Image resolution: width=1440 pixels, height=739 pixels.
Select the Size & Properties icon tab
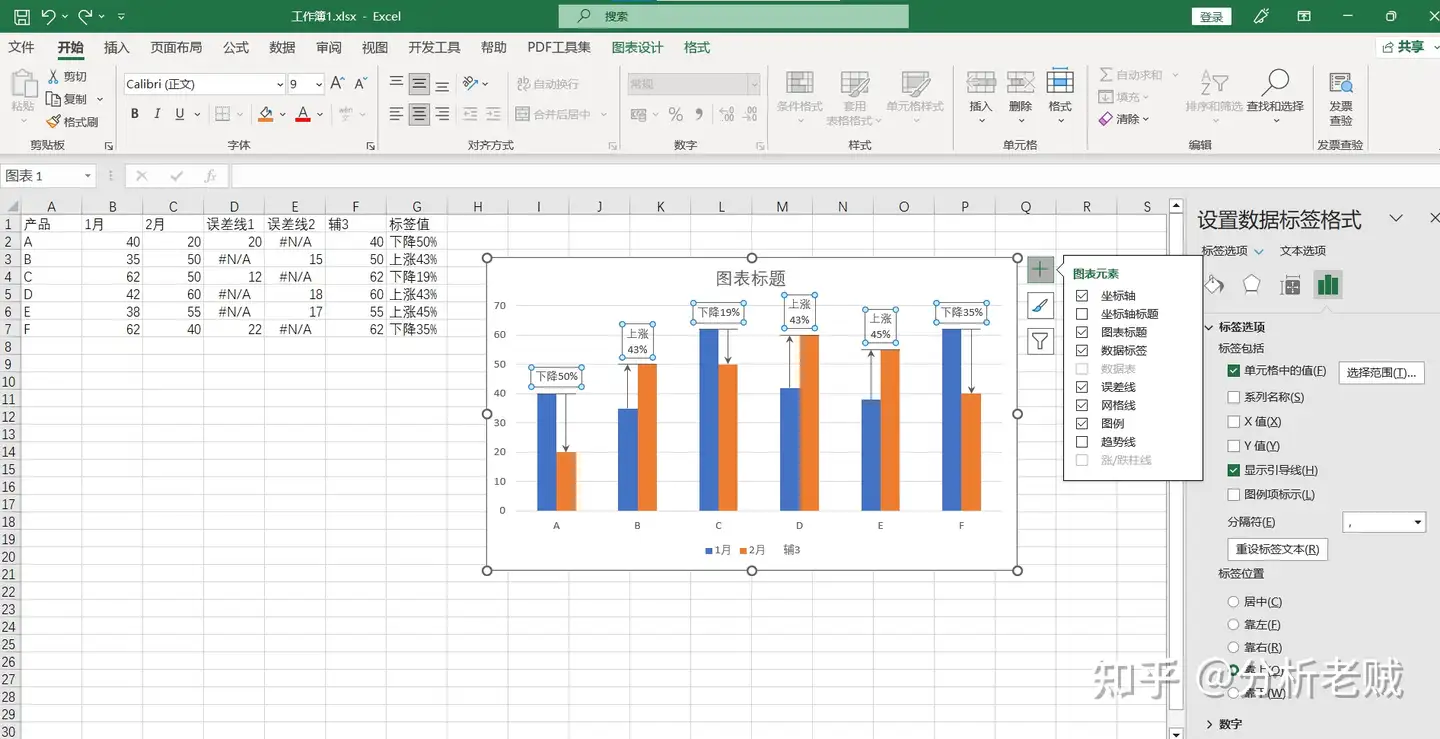pyautogui.click(x=1290, y=285)
